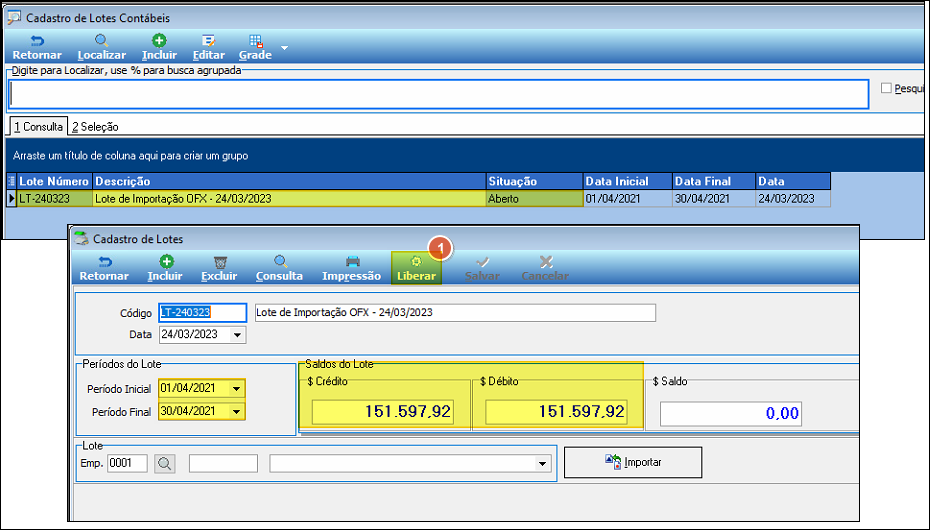Toggle the Pesquisa checkbox
Image resolution: width=930 pixels, height=530 pixels.
[x=886, y=88]
